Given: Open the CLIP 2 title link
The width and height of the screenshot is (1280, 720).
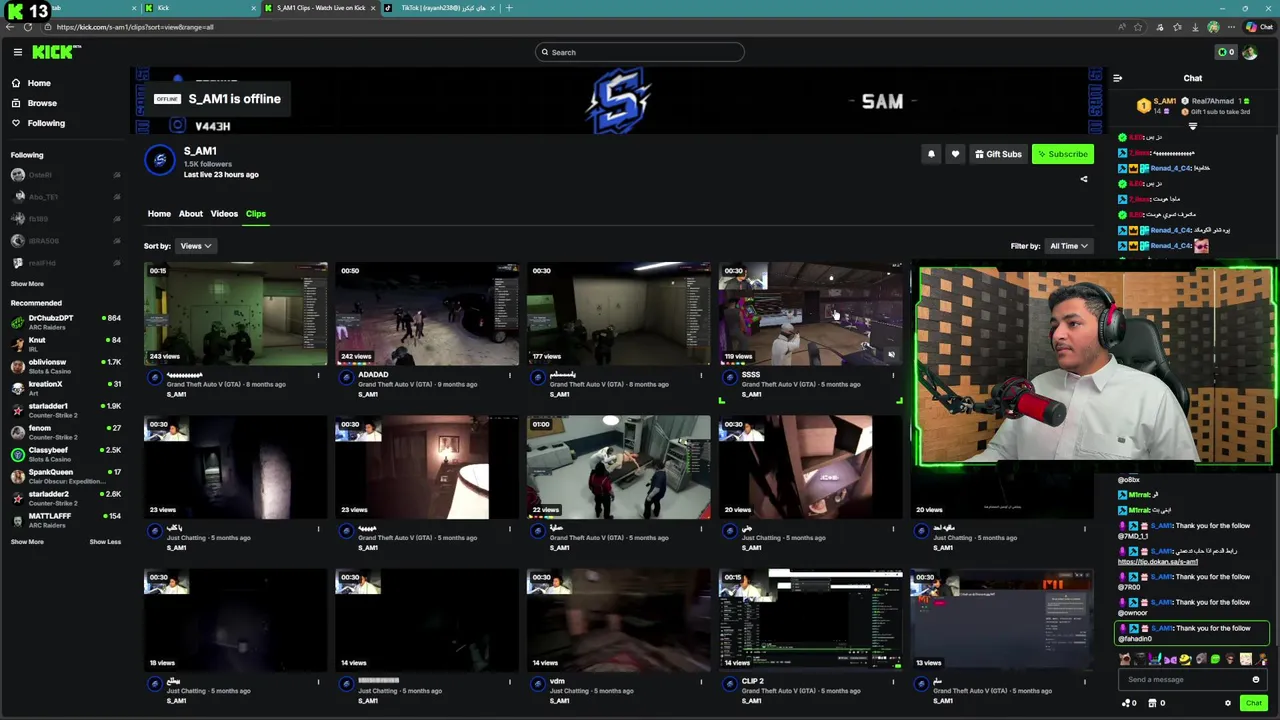Looking at the screenshot, I should (x=753, y=681).
